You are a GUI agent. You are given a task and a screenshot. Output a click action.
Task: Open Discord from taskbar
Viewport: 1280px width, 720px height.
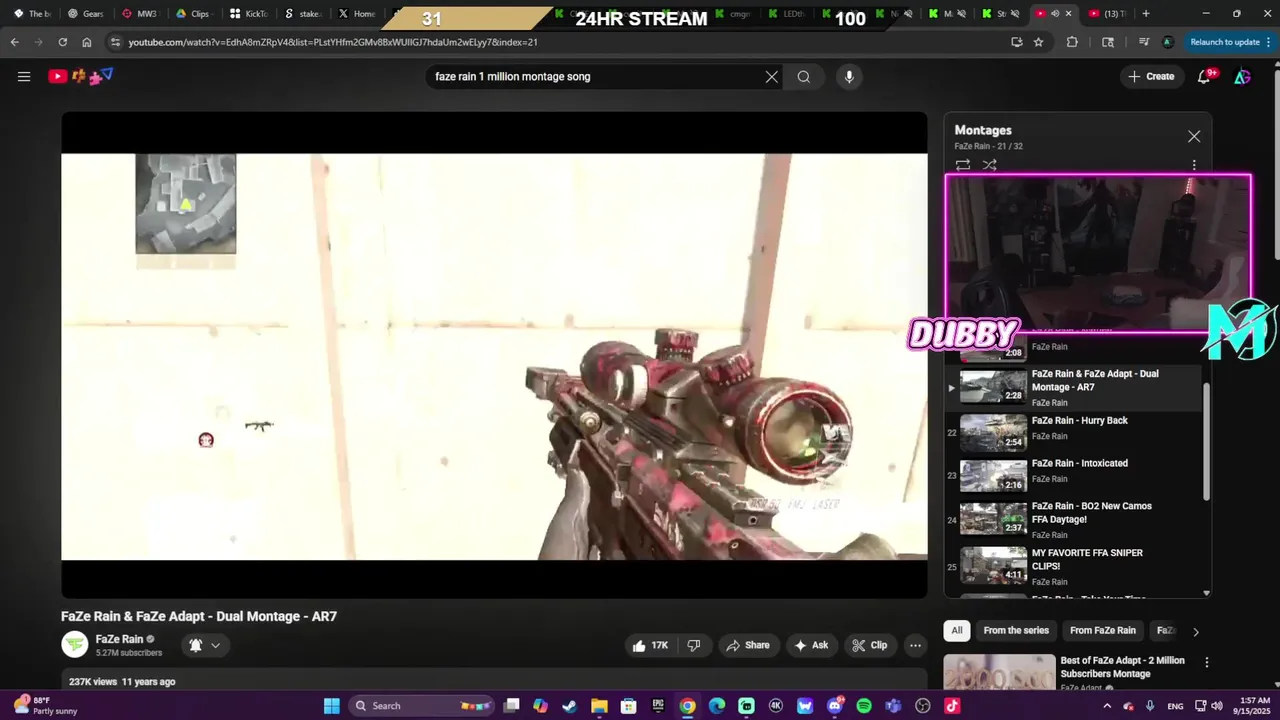pyautogui.click(x=835, y=706)
